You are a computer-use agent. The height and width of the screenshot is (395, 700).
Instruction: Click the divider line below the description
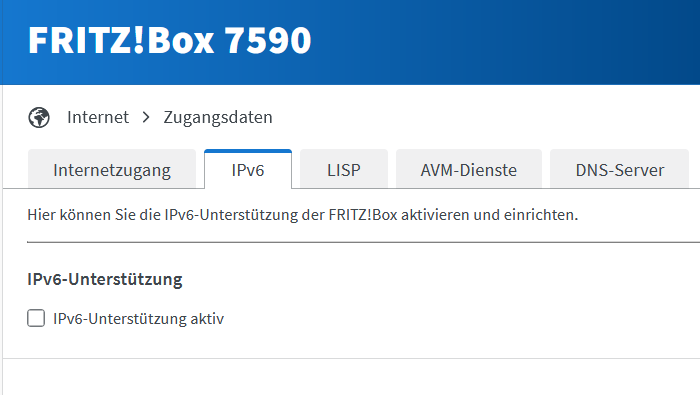tap(363, 242)
